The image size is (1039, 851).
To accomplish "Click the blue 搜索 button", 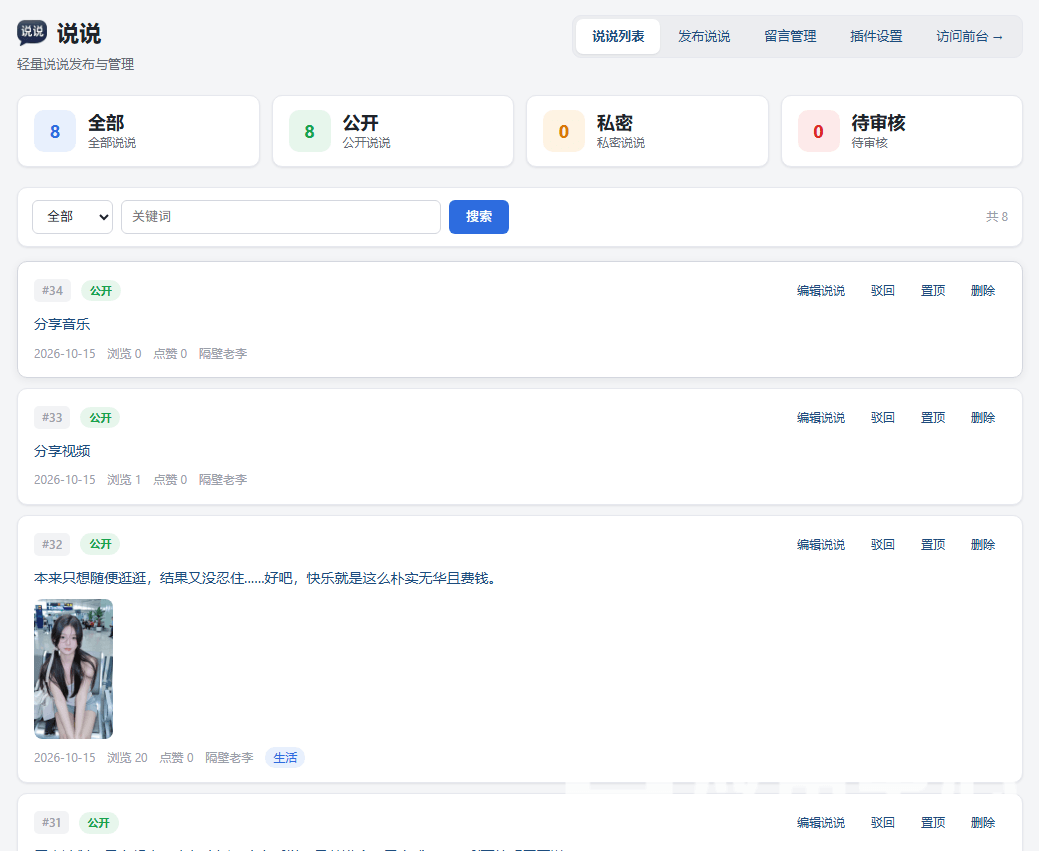I will [x=478, y=217].
